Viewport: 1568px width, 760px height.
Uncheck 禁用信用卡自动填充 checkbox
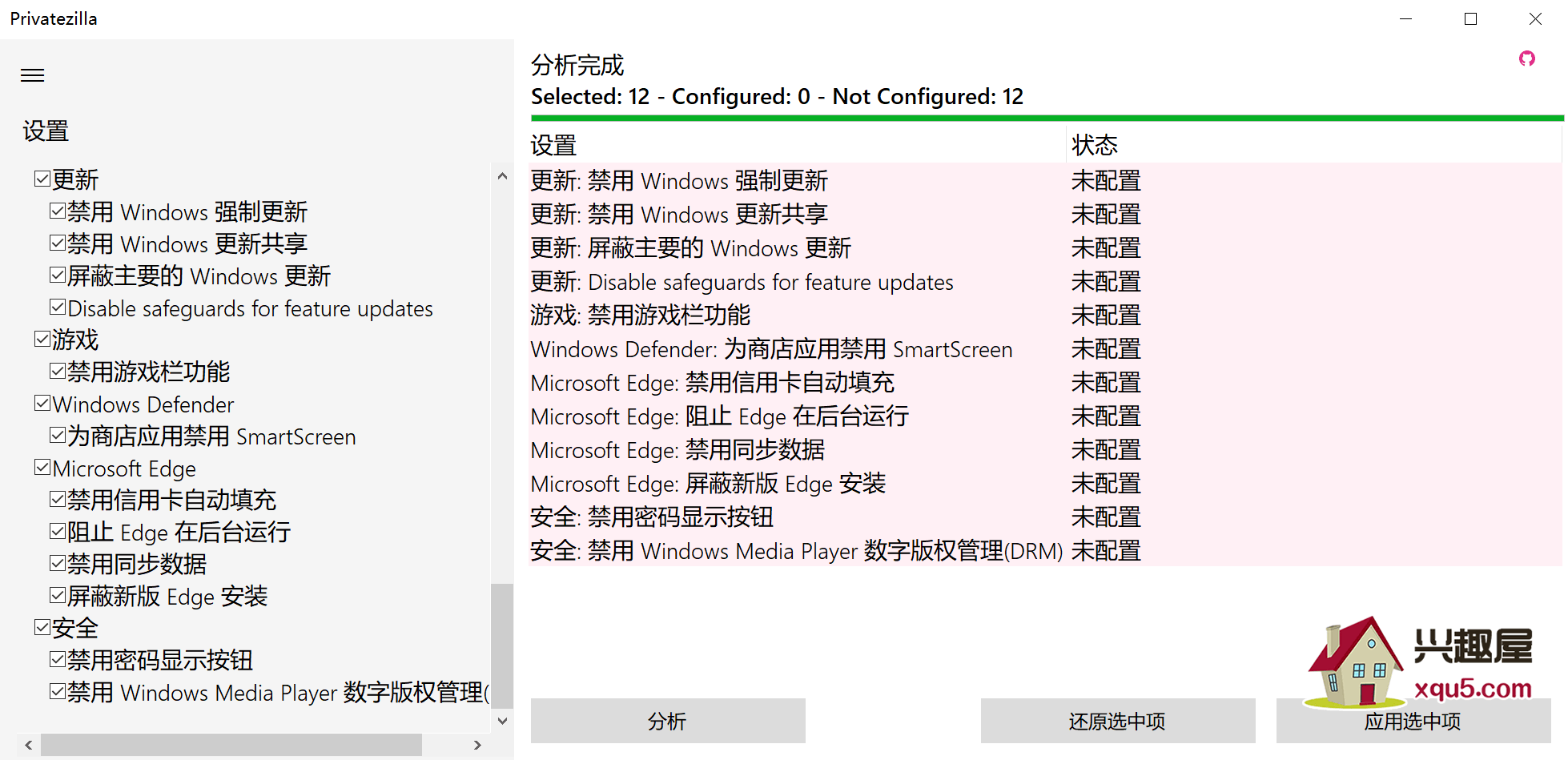click(x=58, y=499)
